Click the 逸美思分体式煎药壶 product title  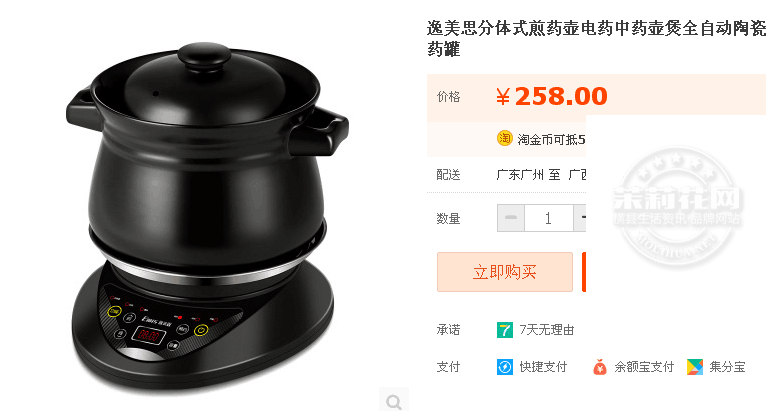pyautogui.click(x=596, y=38)
